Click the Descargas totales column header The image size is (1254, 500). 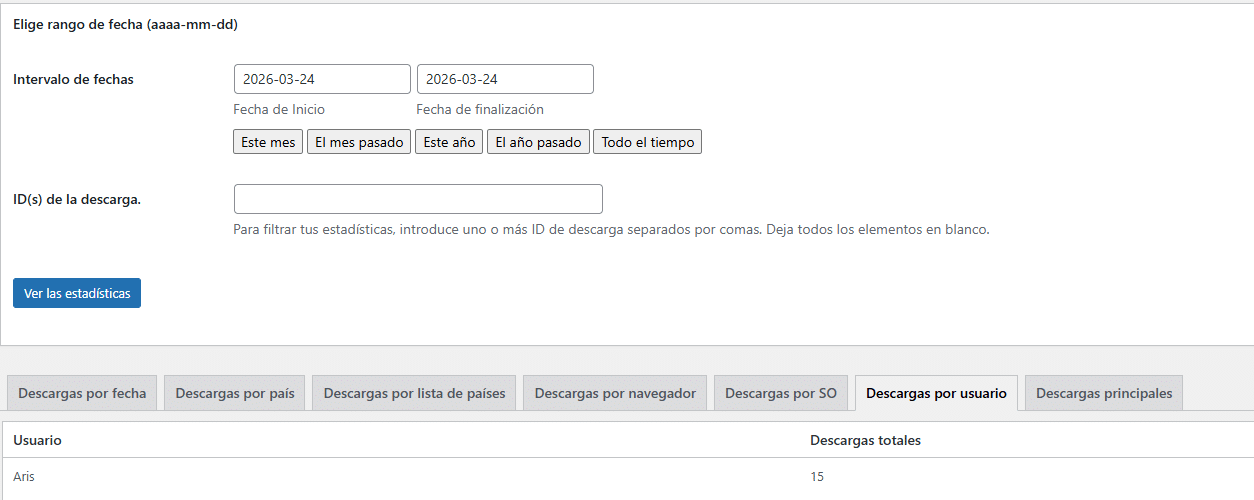[x=865, y=440]
